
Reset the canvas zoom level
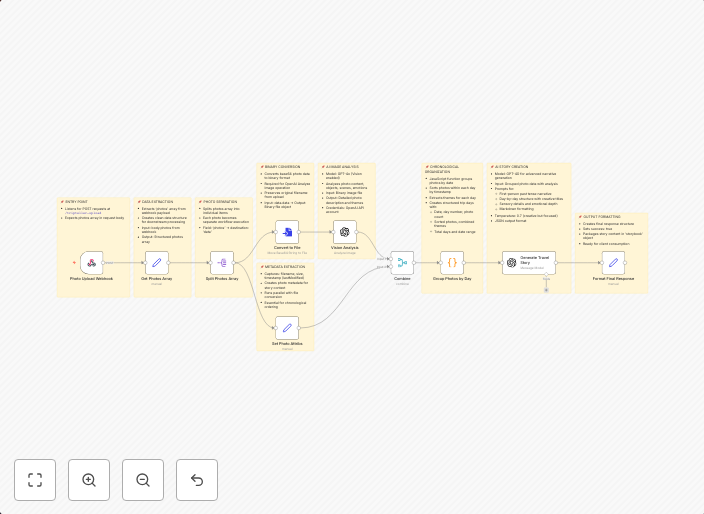[197, 480]
